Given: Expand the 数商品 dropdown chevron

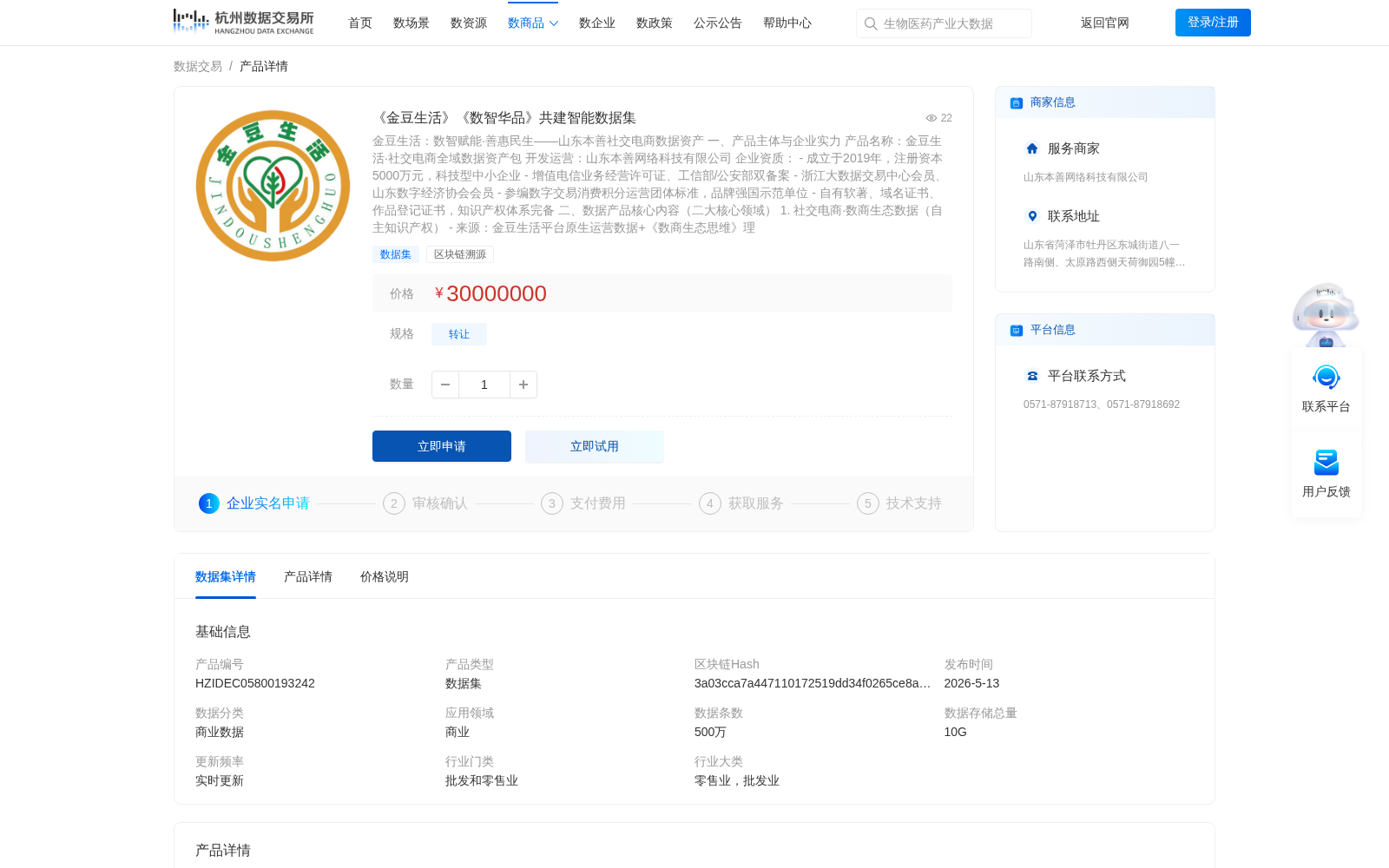Looking at the screenshot, I should coord(554,23).
